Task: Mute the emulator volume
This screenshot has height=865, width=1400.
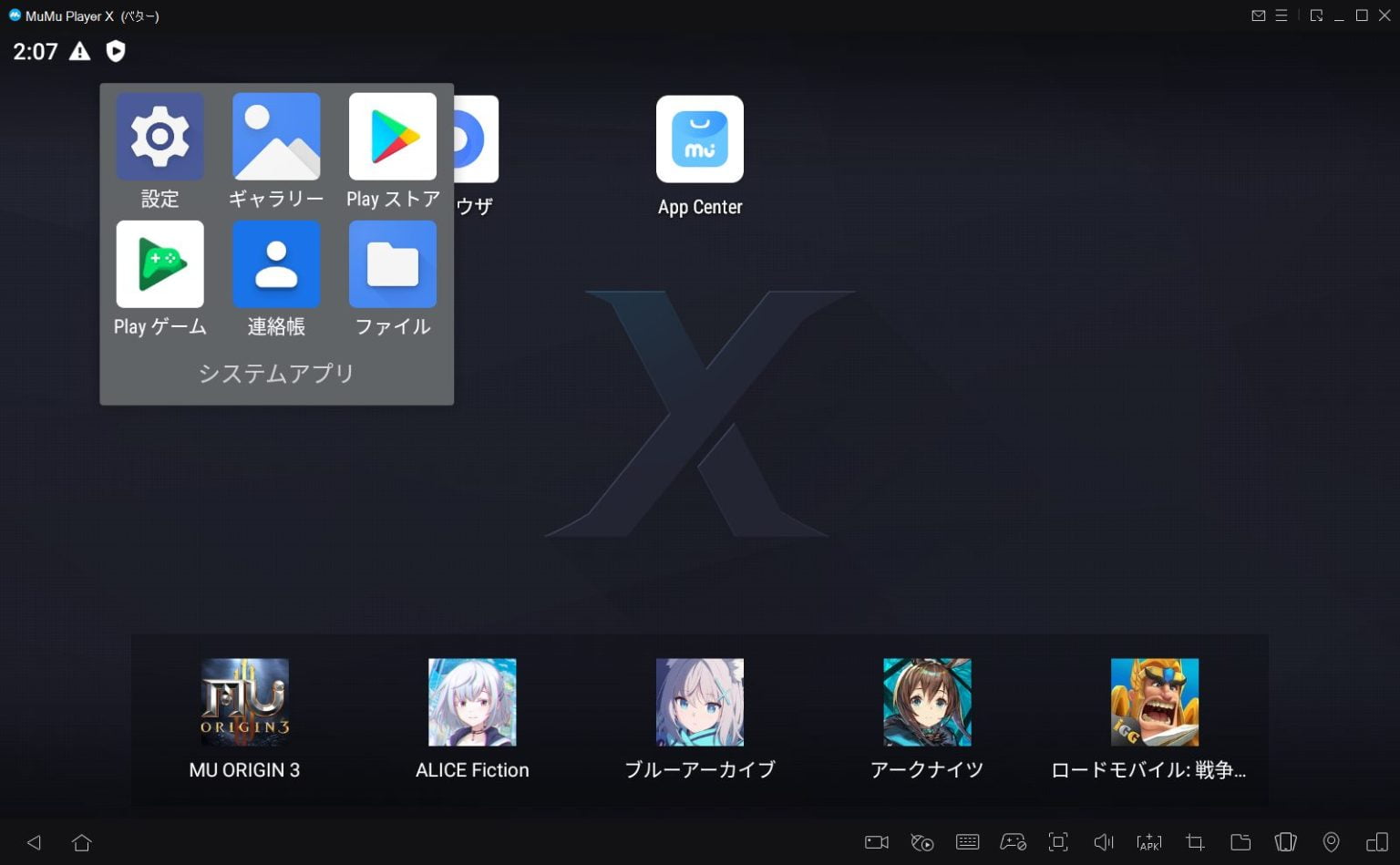Action: (x=1104, y=842)
